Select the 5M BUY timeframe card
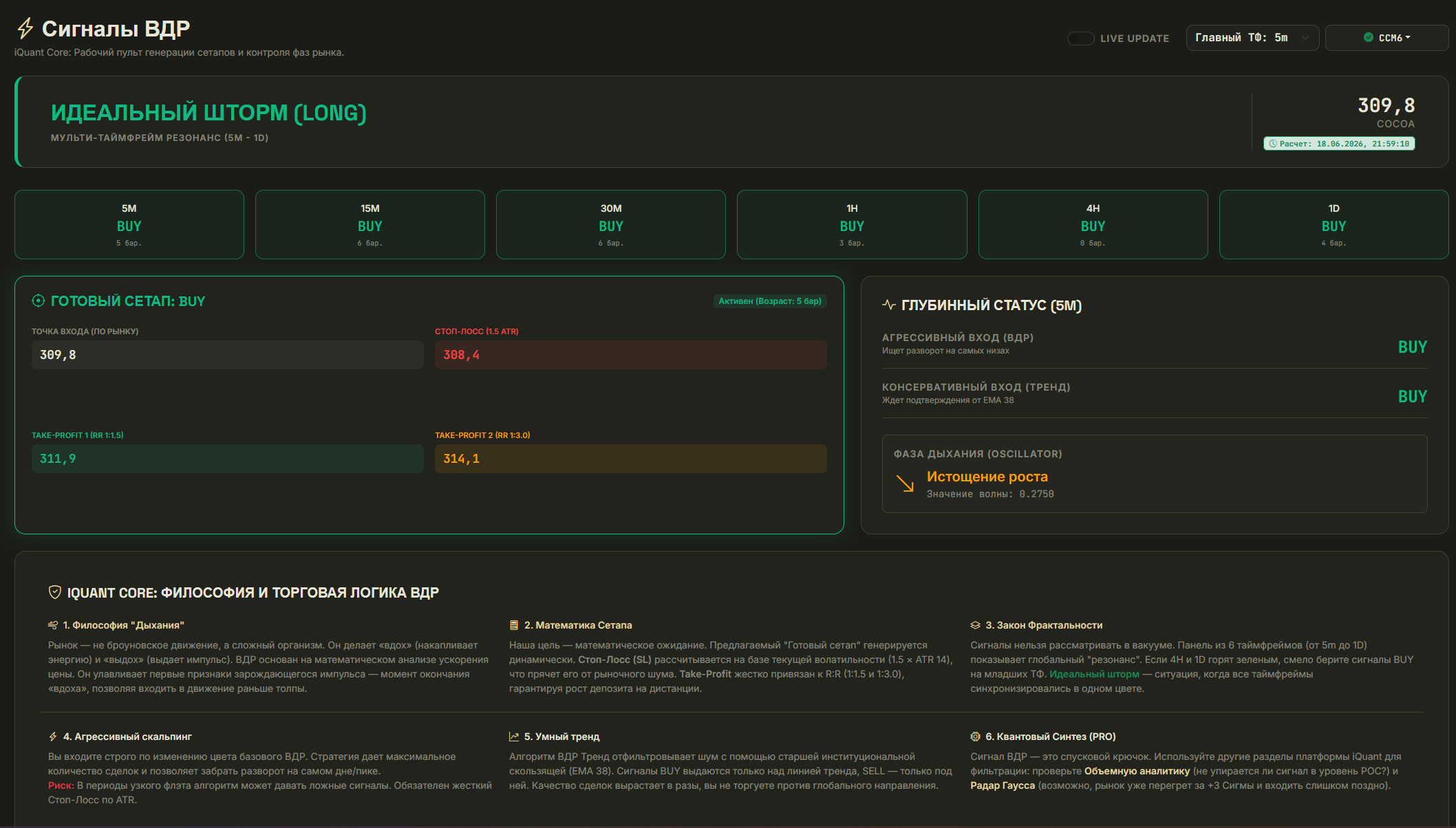 tap(129, 225)
